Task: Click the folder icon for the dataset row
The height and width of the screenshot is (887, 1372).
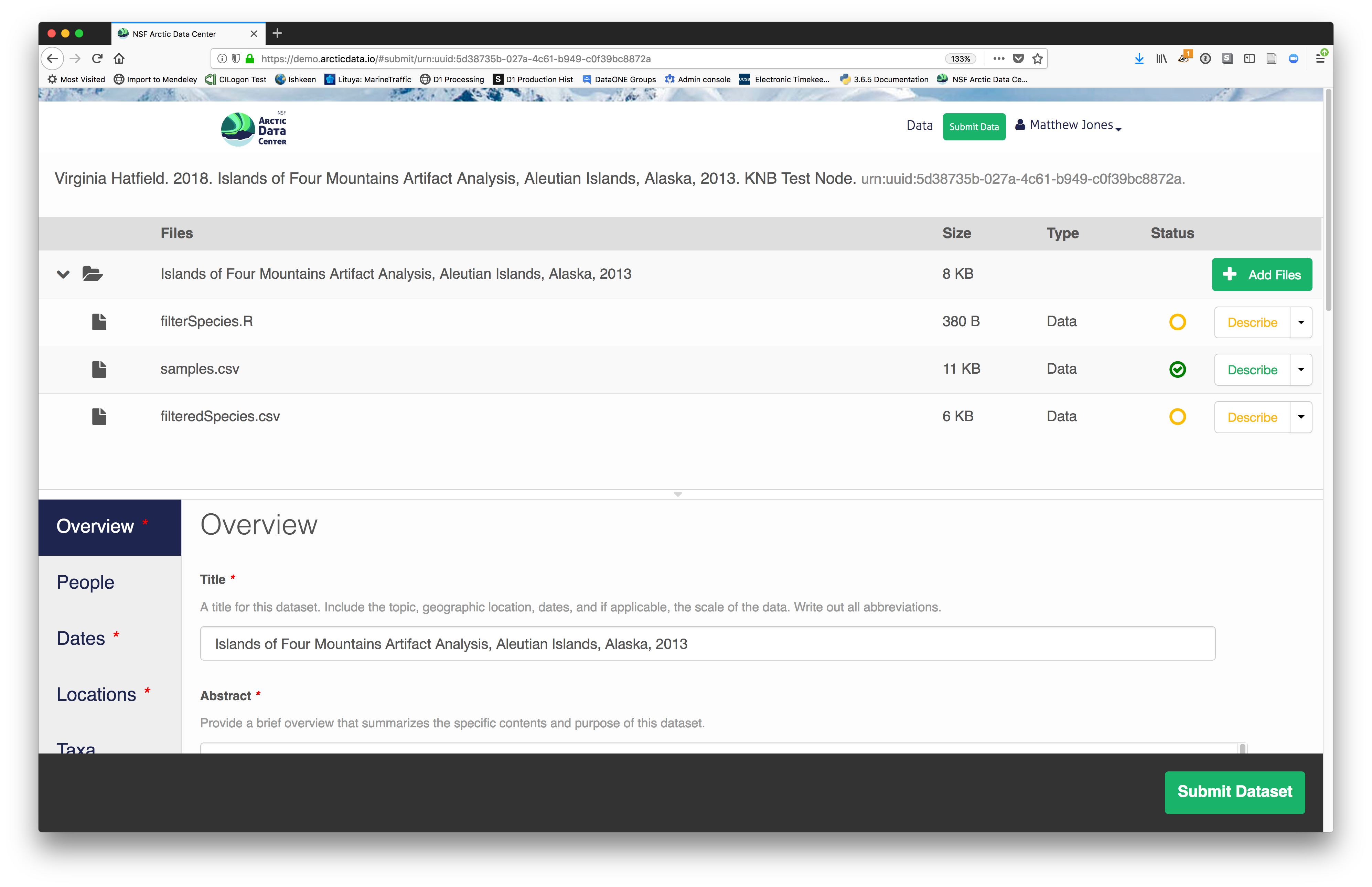Action: 92,274
